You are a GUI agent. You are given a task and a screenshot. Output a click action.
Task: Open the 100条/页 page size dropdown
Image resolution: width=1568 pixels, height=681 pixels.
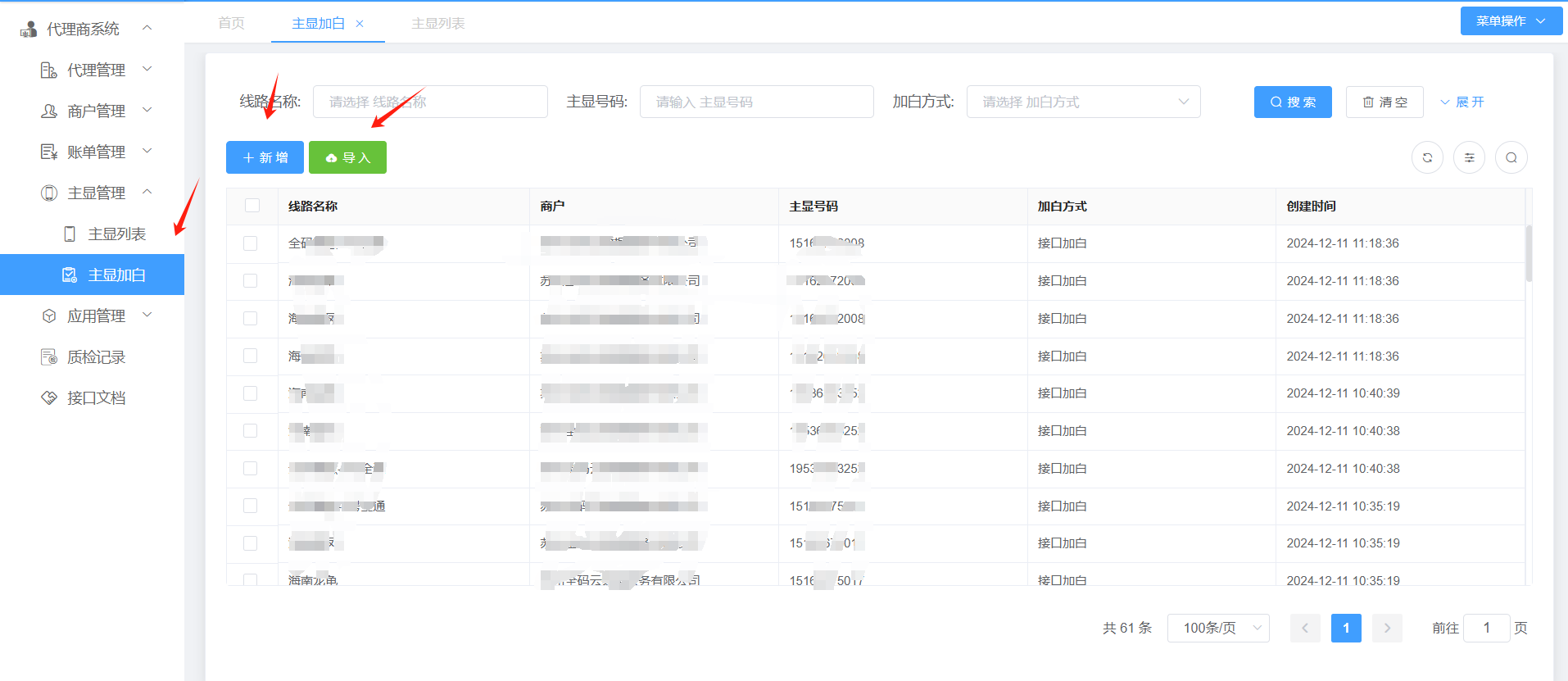[1217, 628]
